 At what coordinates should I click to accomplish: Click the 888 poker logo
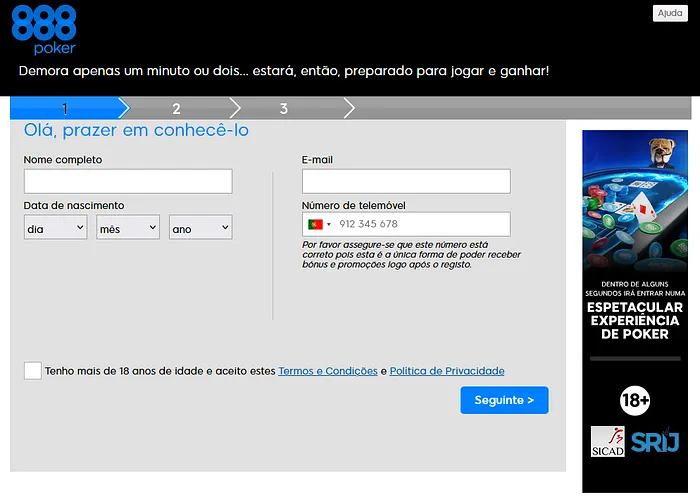click(x=44, y=30)
